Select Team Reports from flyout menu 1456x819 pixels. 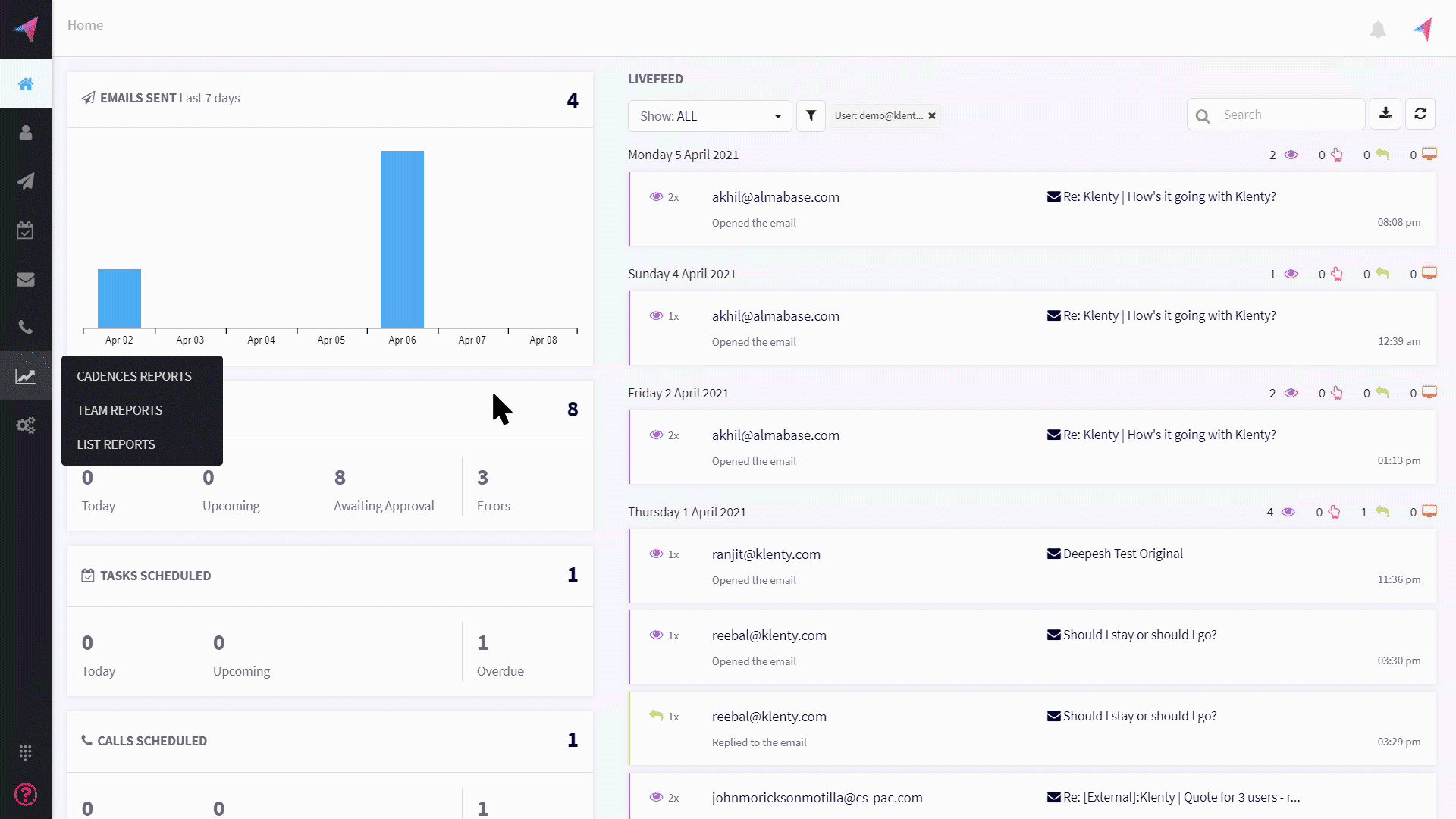[120, 410]
